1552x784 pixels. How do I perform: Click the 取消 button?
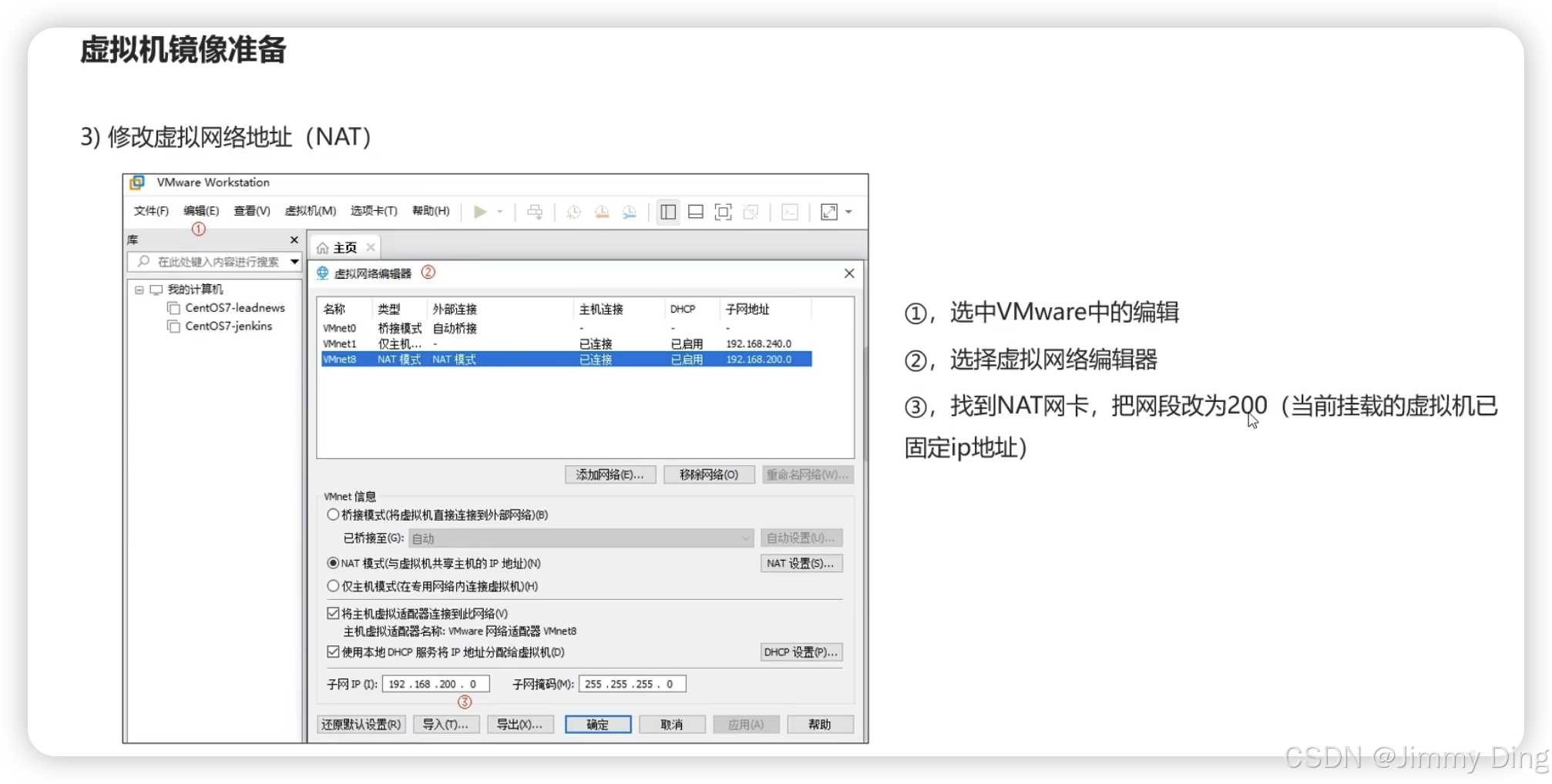672,725
